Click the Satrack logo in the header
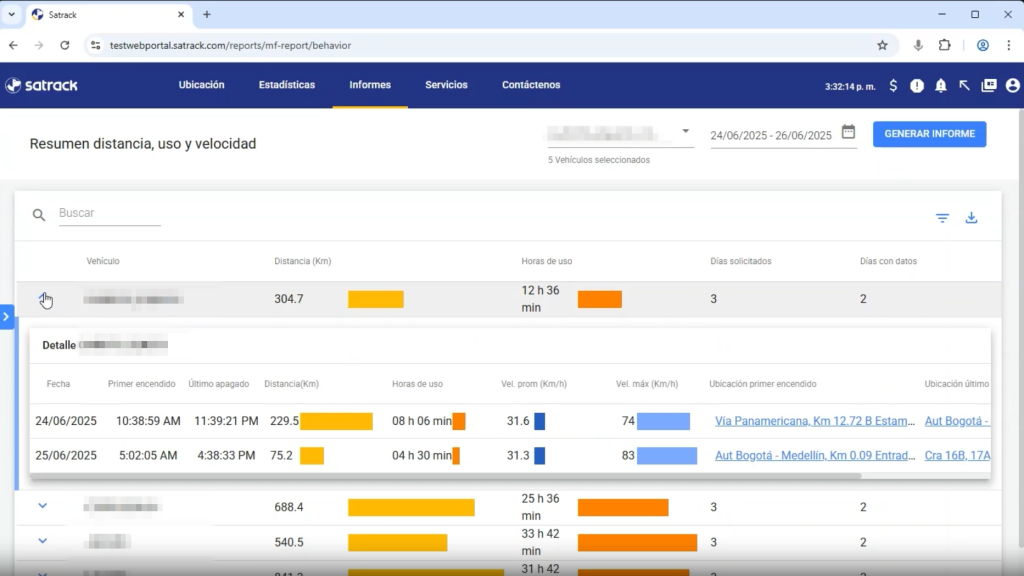The height and width of the screenshot is (576, 1024). tap(41, 85)
